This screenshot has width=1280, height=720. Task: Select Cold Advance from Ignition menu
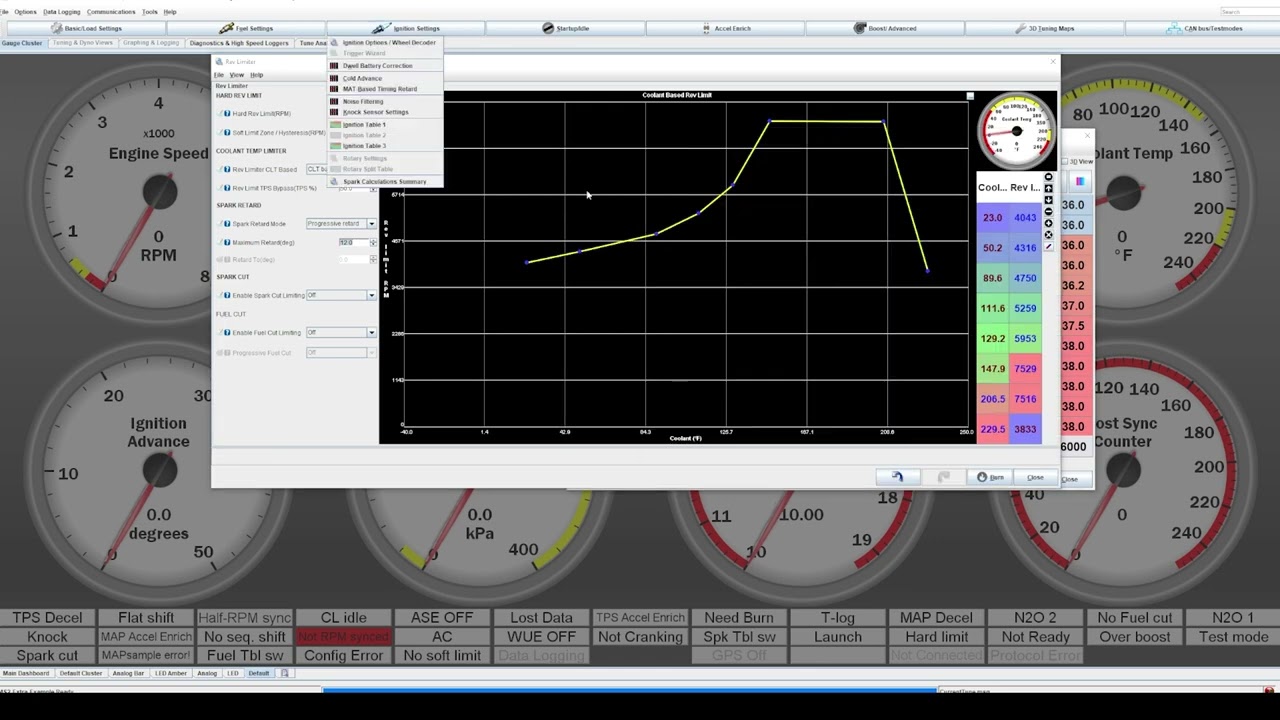pos(385,78)
